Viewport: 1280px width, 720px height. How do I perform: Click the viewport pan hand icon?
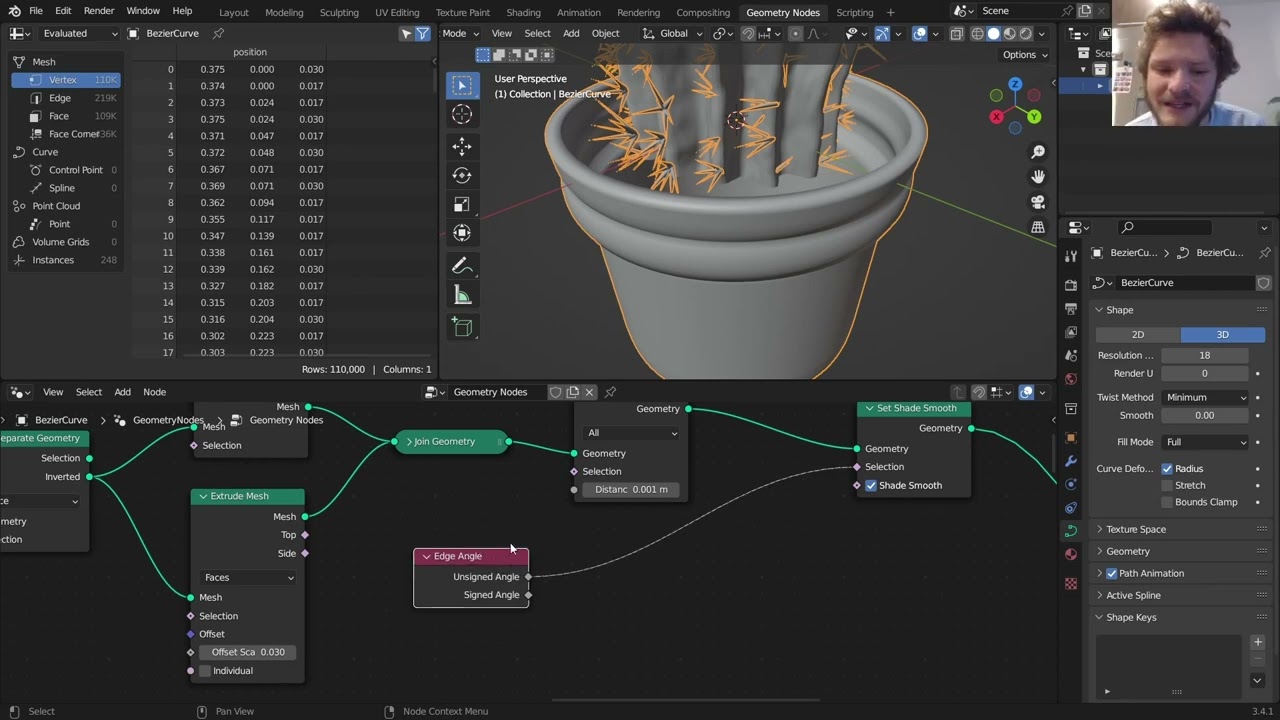(x=1038, y=177)
